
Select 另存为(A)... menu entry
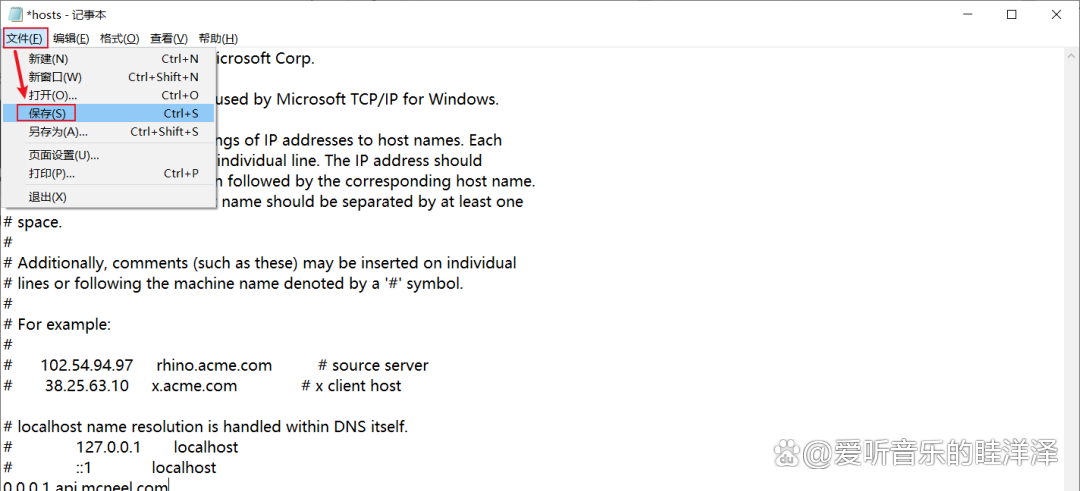point(58,132)
